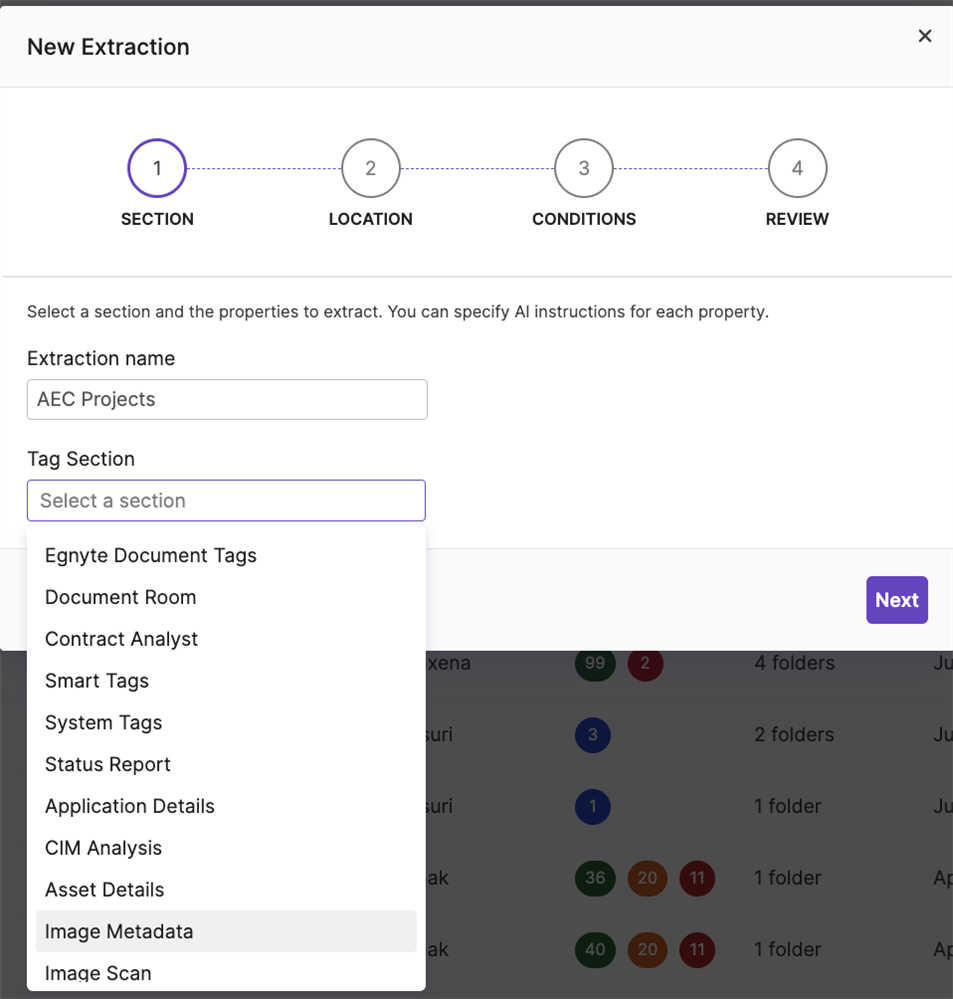Click green 36 badge in background table
This screenshot has height=999, width=953.
tap(595, 878)
